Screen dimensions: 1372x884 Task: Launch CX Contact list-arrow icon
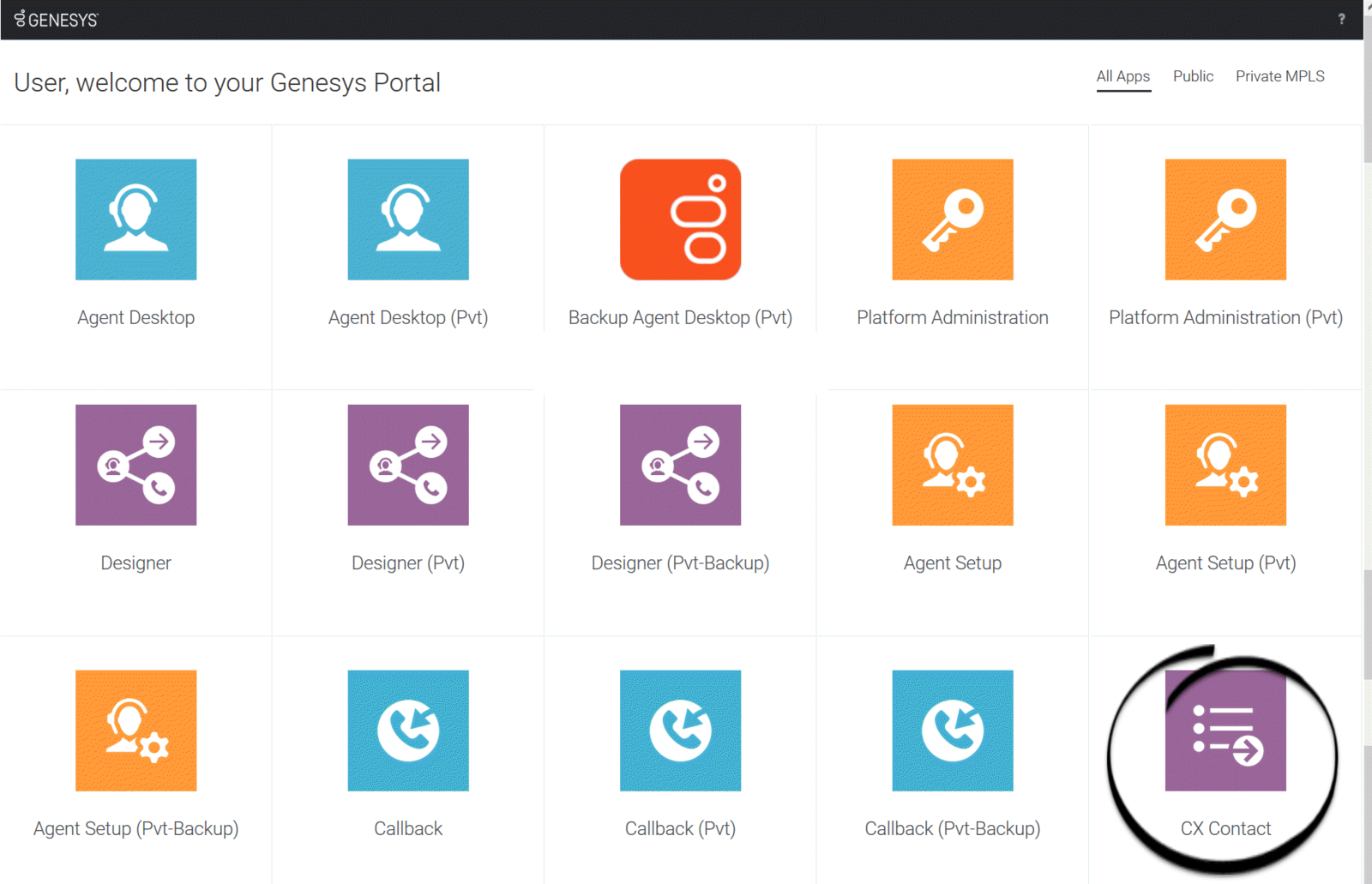tap(1225, 731)
